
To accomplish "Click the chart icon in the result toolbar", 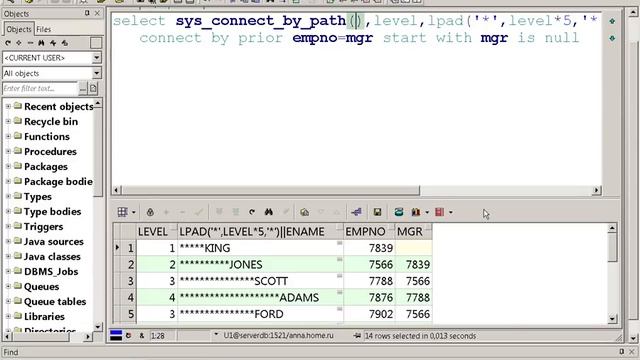I will [416, 212].
